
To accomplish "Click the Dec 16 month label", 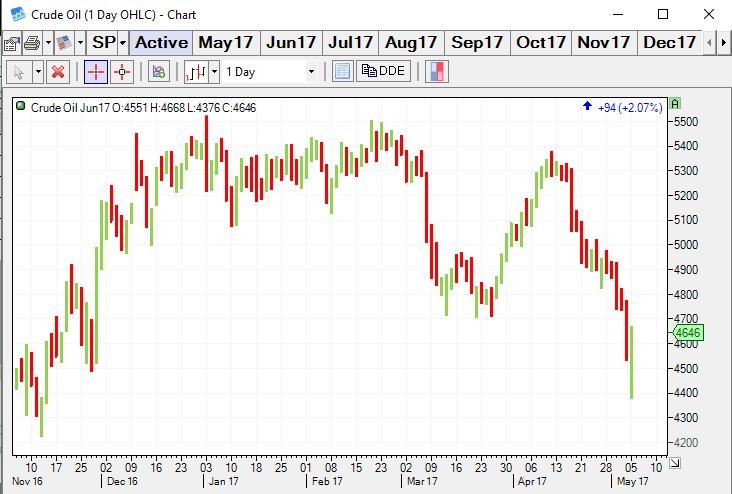I will click(x=122, y=481).
